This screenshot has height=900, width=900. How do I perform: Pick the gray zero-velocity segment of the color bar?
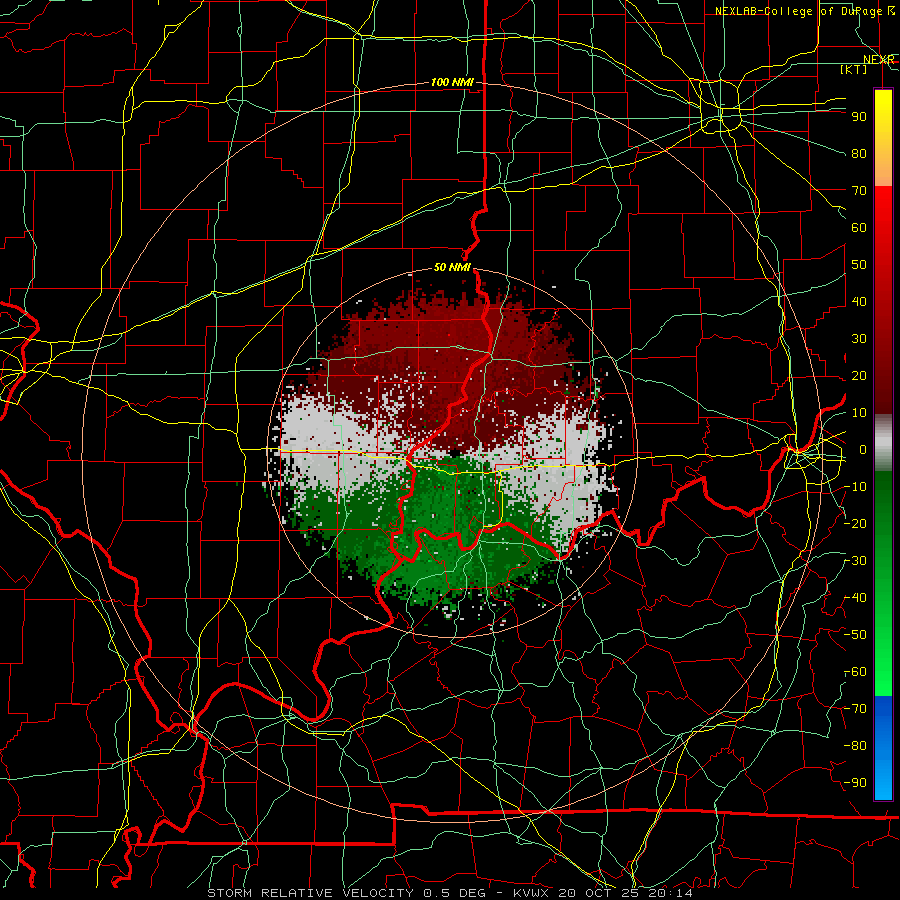883,443
